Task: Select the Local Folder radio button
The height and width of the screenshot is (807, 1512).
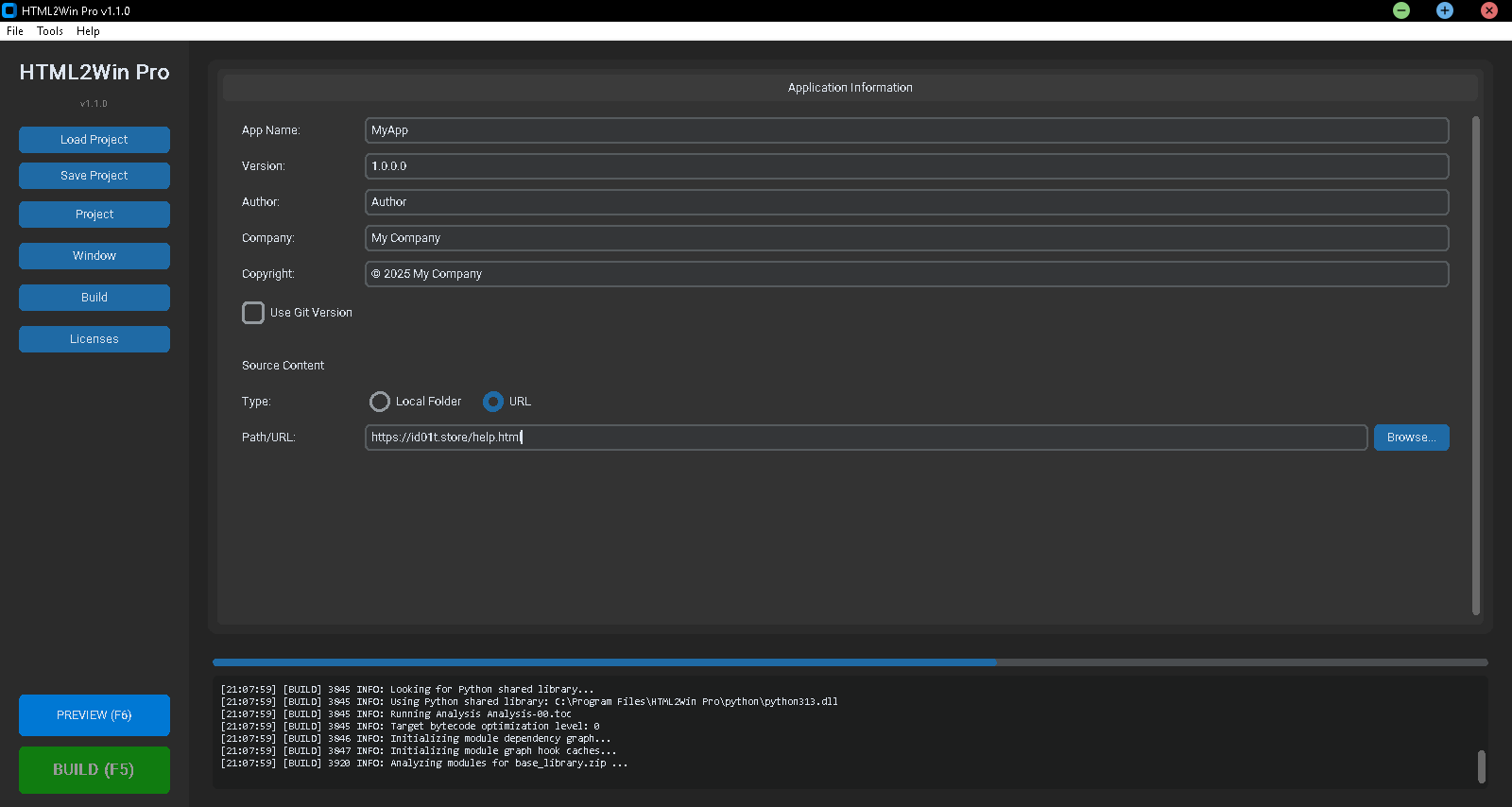Action: click(x=380, y=402)
